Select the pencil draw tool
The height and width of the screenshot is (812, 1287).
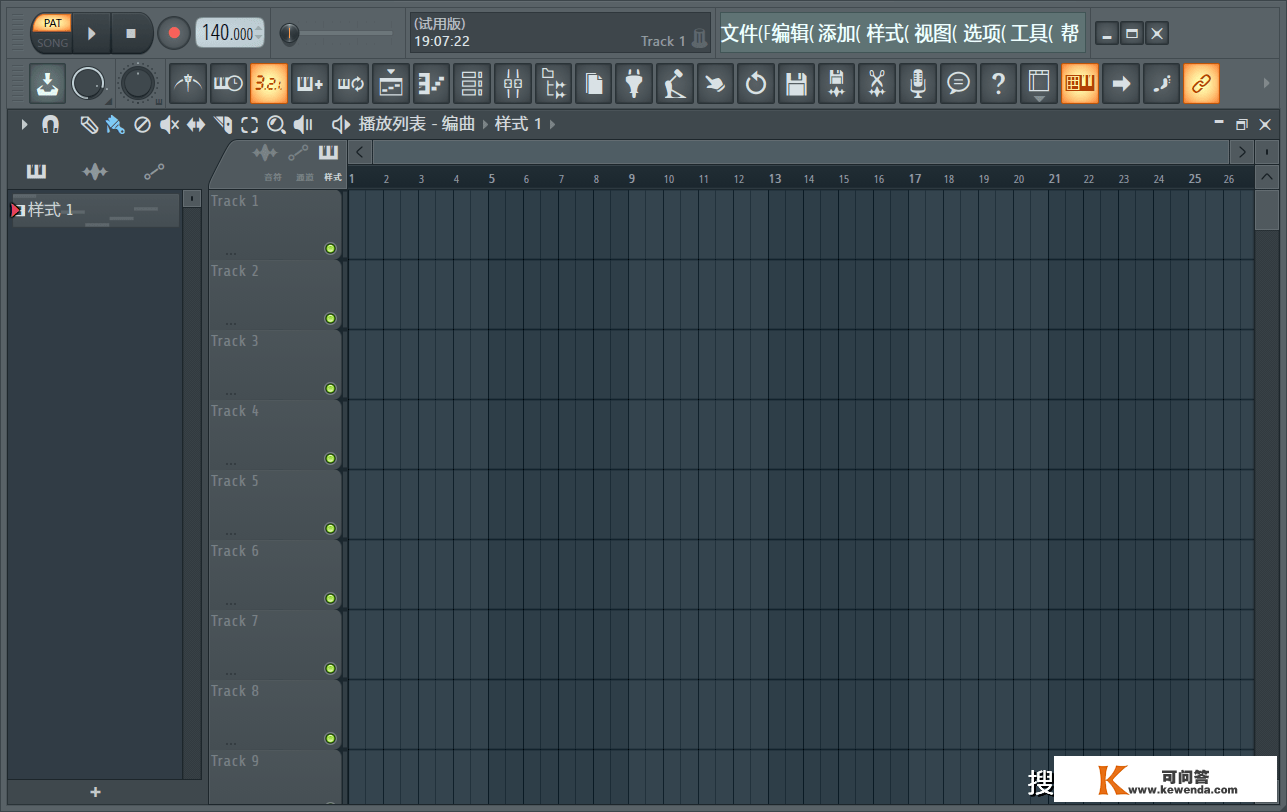89,124
